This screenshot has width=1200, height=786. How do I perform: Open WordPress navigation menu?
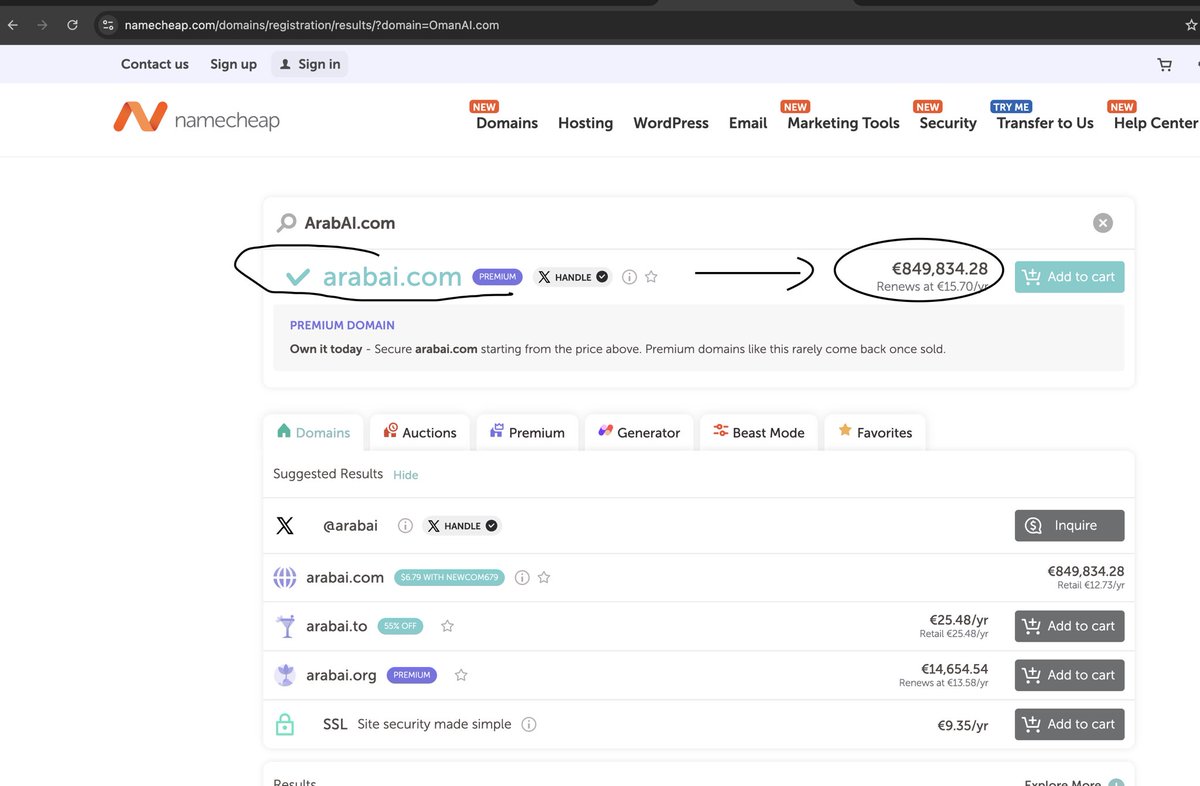tap(671, 123)
